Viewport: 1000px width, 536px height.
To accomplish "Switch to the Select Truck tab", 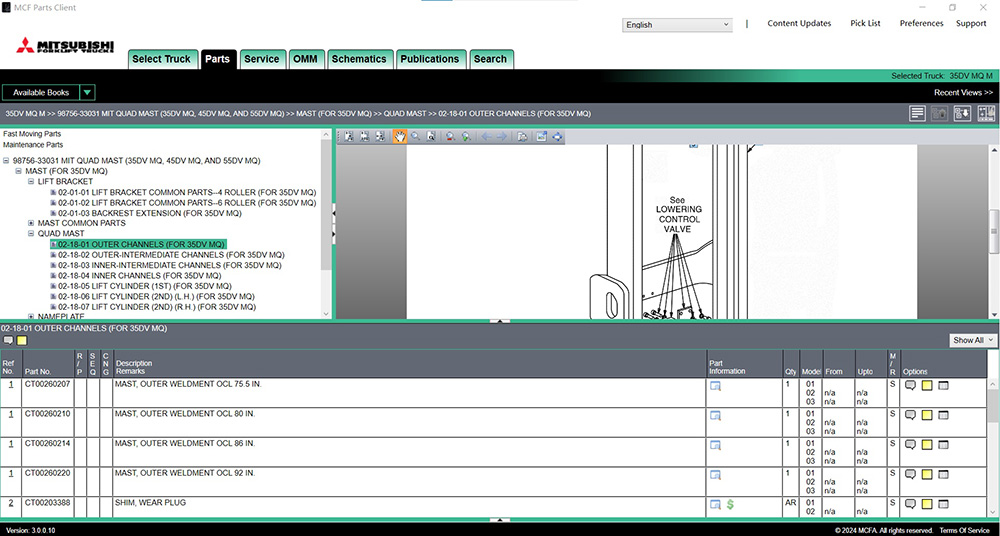I will point(161,59).
